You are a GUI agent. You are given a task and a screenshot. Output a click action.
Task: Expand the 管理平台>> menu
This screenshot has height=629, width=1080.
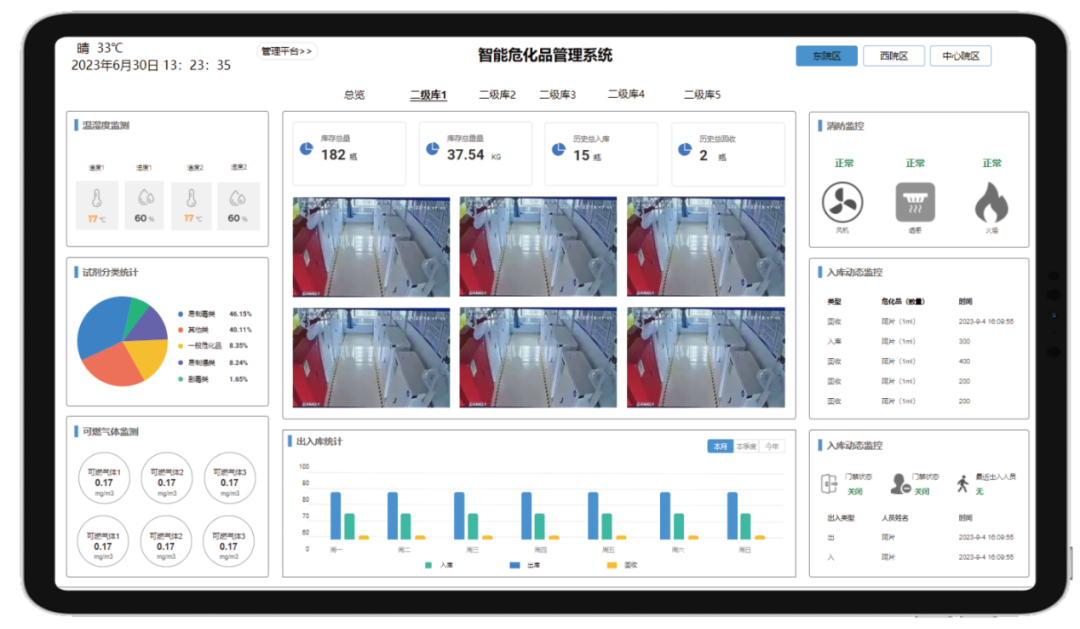tap(287, 51)
